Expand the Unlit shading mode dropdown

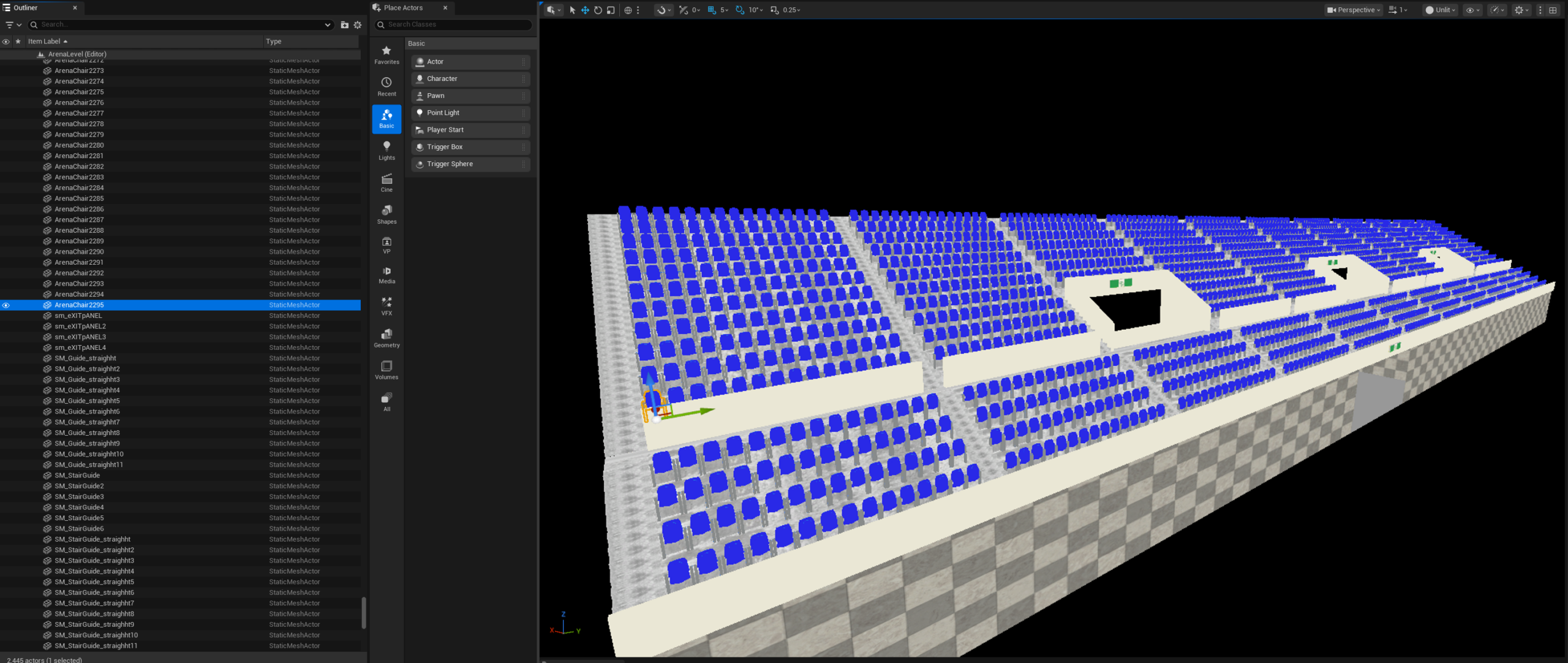1440,10
